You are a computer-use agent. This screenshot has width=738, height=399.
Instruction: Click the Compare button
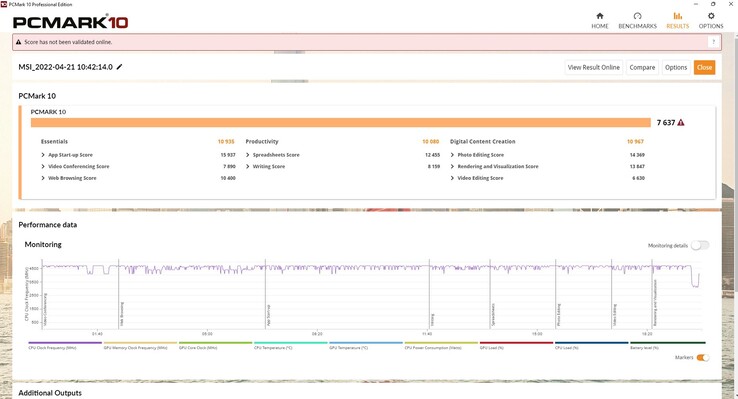tap(642, 67)
